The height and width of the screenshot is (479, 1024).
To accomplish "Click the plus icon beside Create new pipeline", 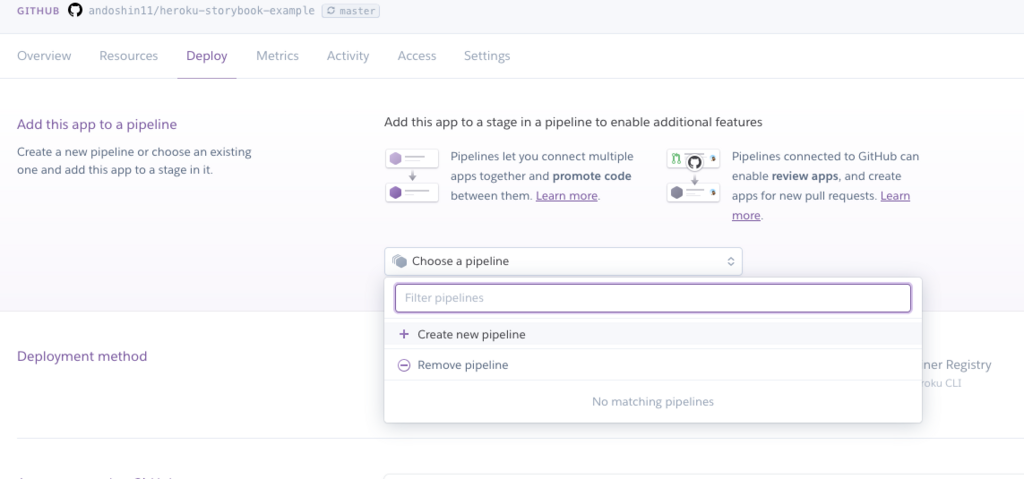I will click(x=404, y=335).
